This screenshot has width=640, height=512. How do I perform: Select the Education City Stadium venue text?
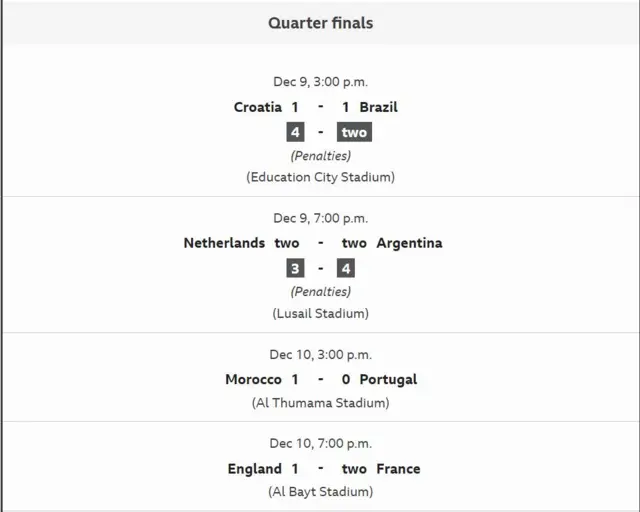[320, 177]
